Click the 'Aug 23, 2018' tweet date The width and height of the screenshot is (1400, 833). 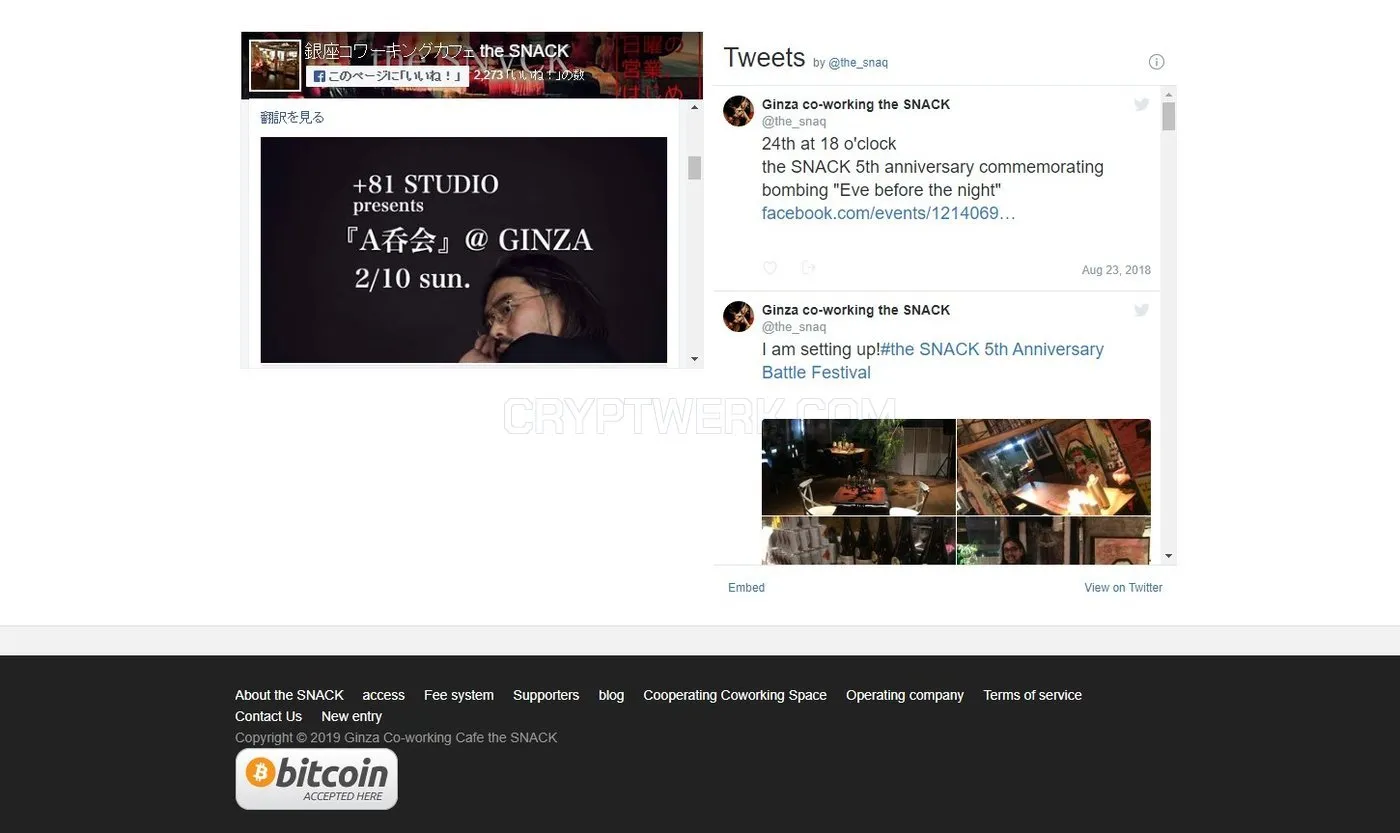point(1116,270)
